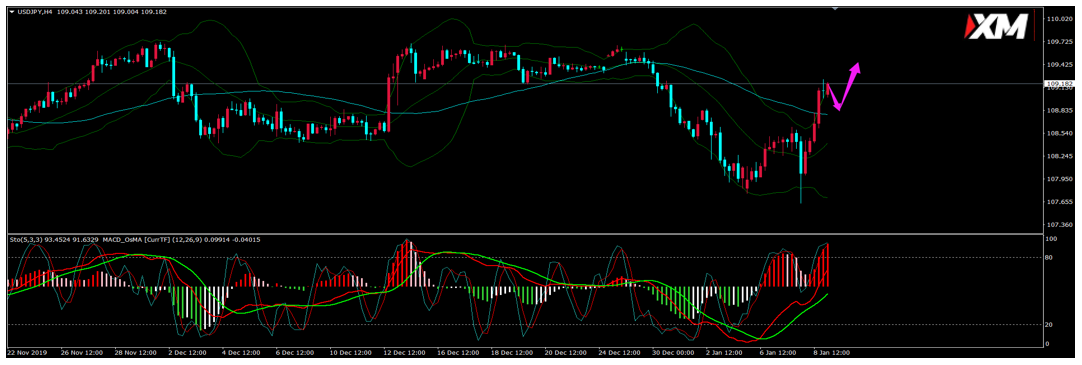The height and width of the screenshot is (365, 1082).
Task: Click the chart shift triangle marker
Action: pyautogui.click(x=836, y=8)
